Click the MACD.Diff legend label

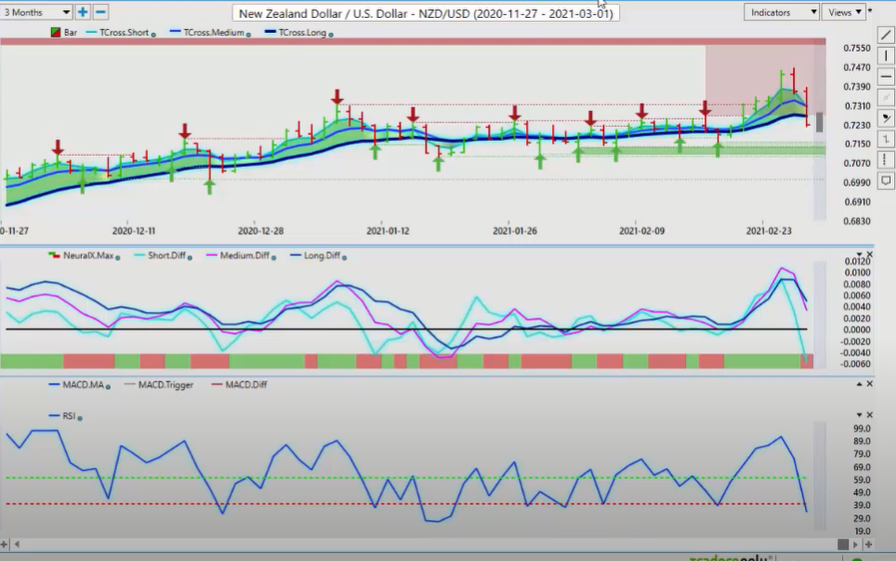click(x=246, y=384)
